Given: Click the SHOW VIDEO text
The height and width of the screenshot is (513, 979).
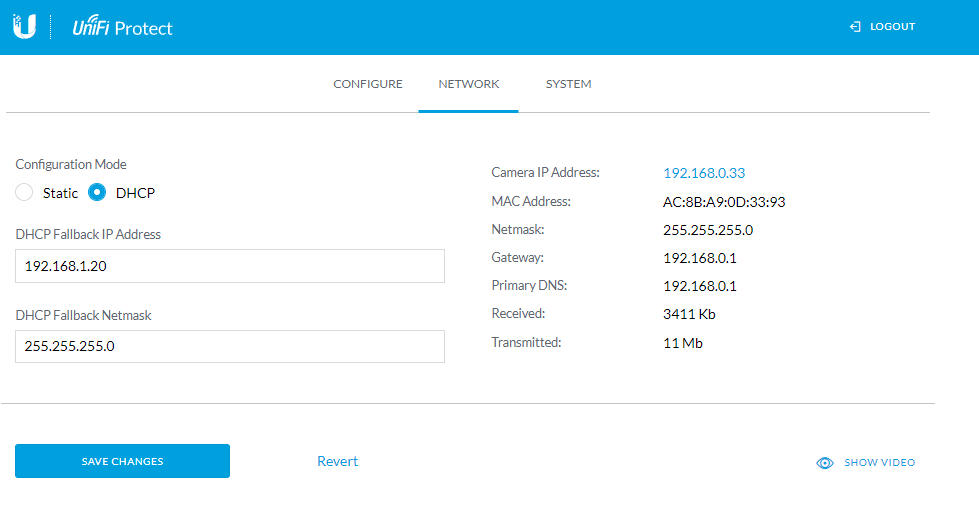Looking at the screenshot, I should (879, 462).
